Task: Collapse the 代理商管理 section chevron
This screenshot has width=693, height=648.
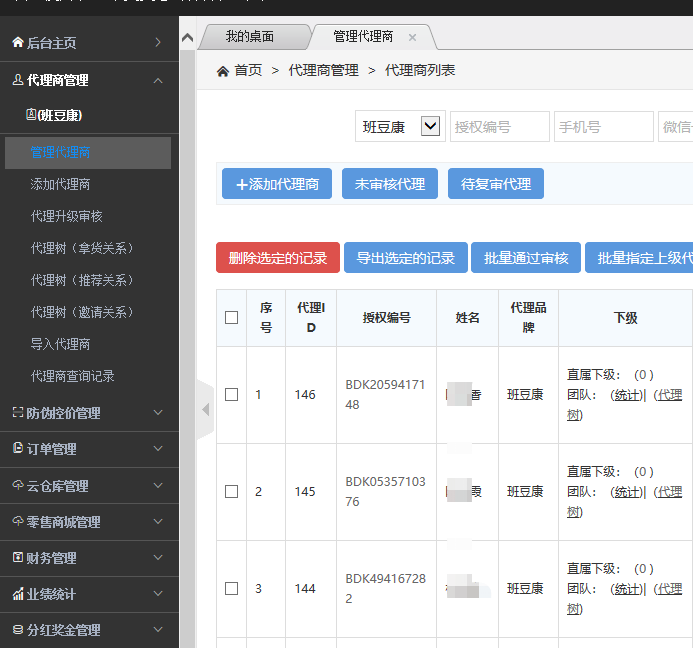Action: point(158,80)
